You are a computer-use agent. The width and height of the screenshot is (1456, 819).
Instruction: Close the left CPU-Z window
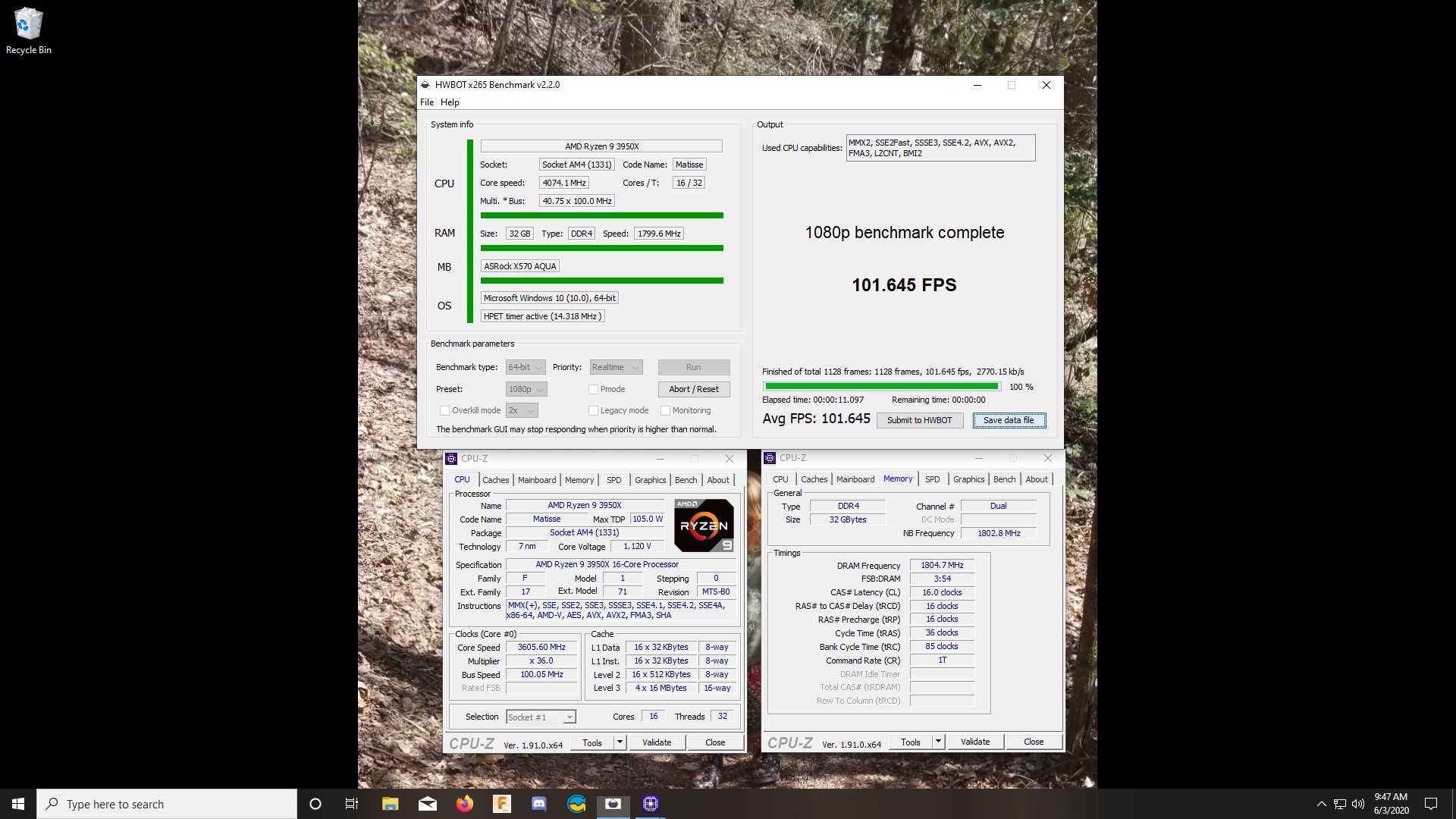click(x=730, y=459)
